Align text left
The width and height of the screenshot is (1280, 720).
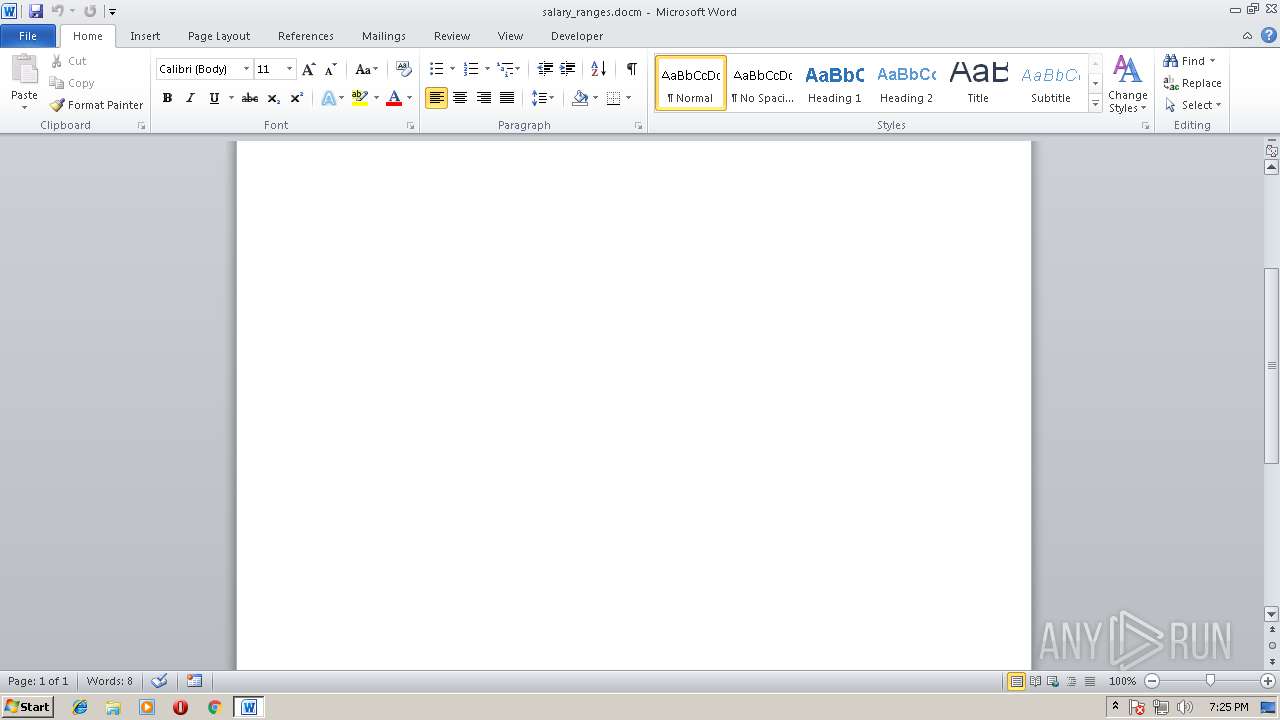(x=436, y=98)
